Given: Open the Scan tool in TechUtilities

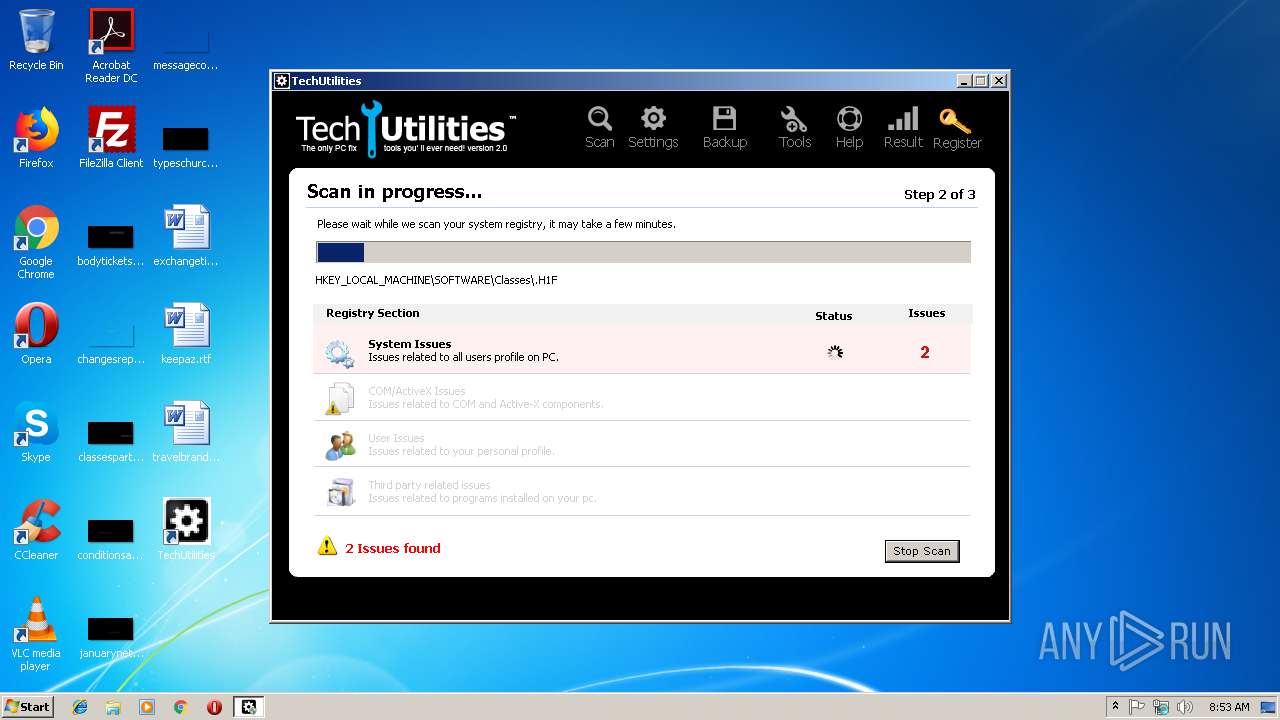Looking at the screenshot, I should [x=599, y=128].
